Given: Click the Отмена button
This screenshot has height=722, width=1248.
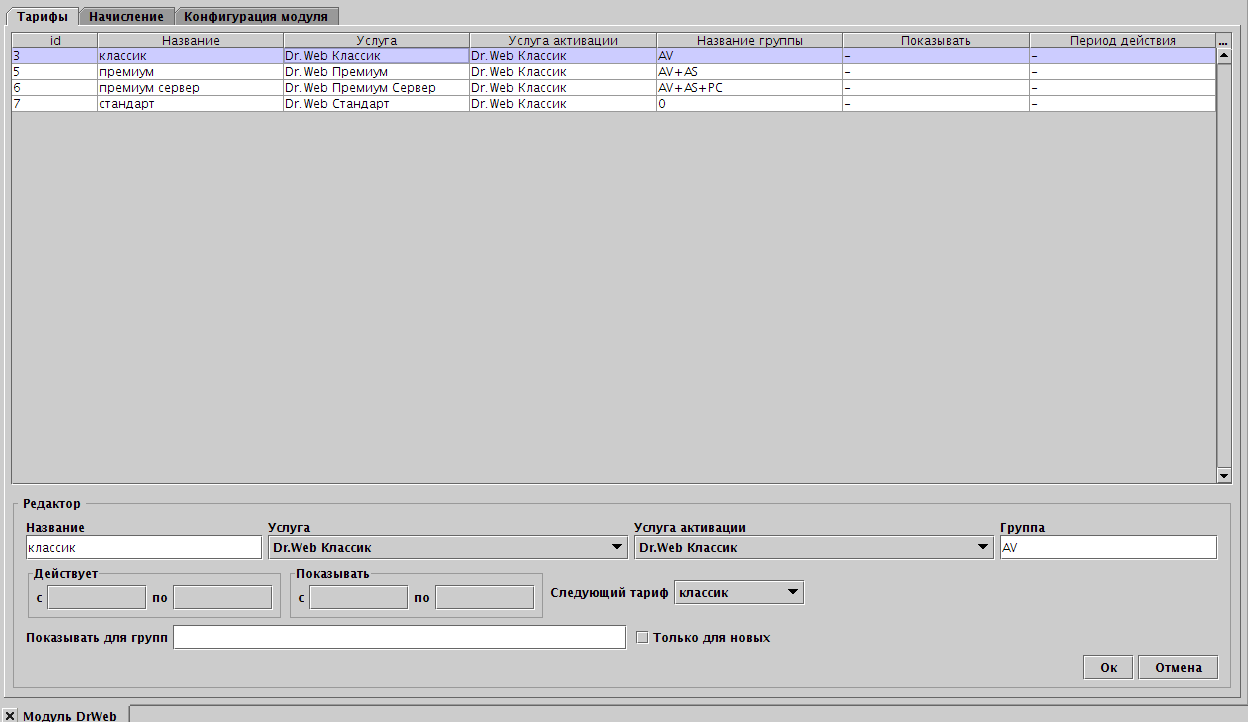Looking at the screenshot, I should point(1177,667).
